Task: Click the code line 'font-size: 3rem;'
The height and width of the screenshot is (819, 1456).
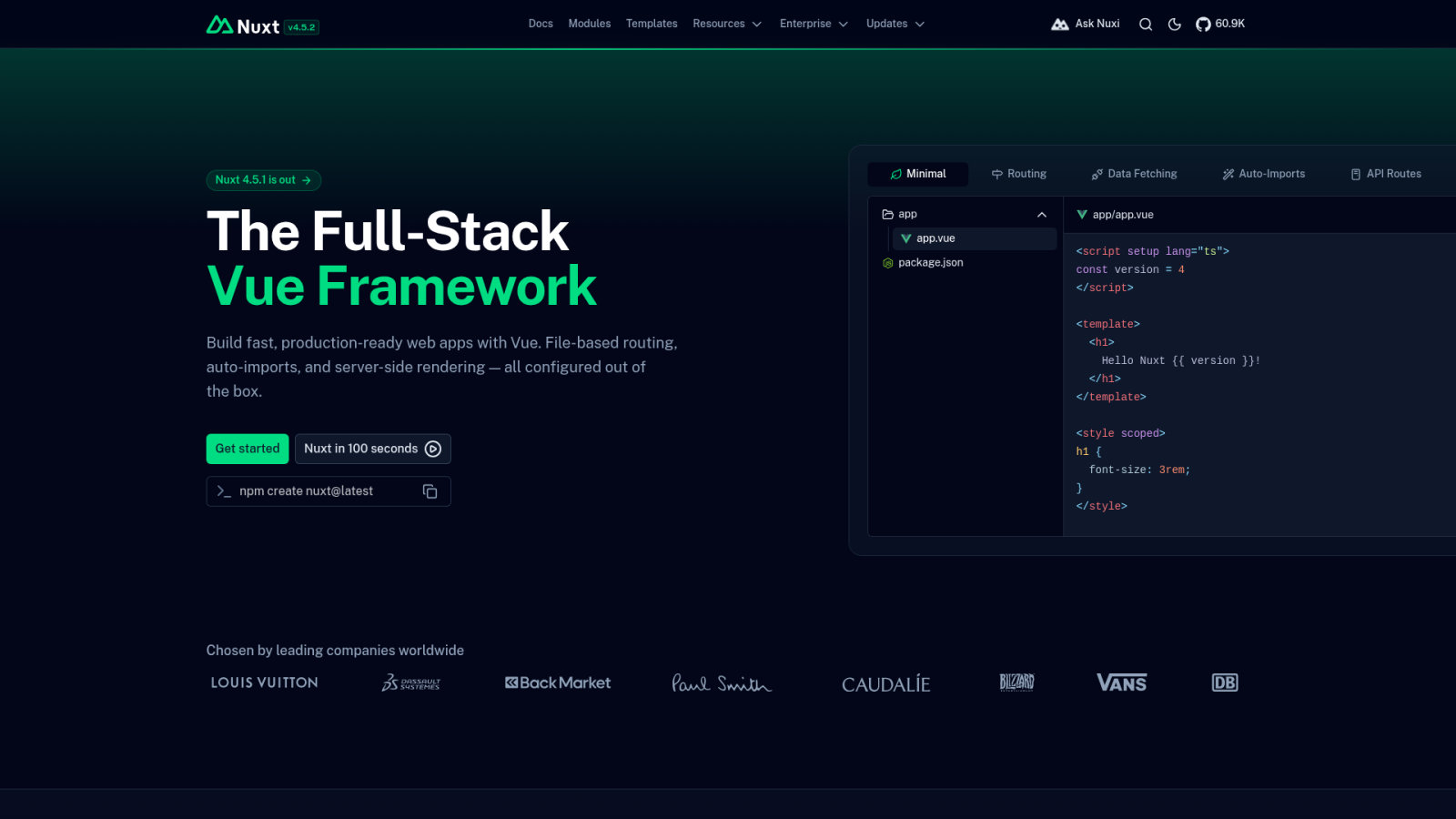Action: [1139, 470]
